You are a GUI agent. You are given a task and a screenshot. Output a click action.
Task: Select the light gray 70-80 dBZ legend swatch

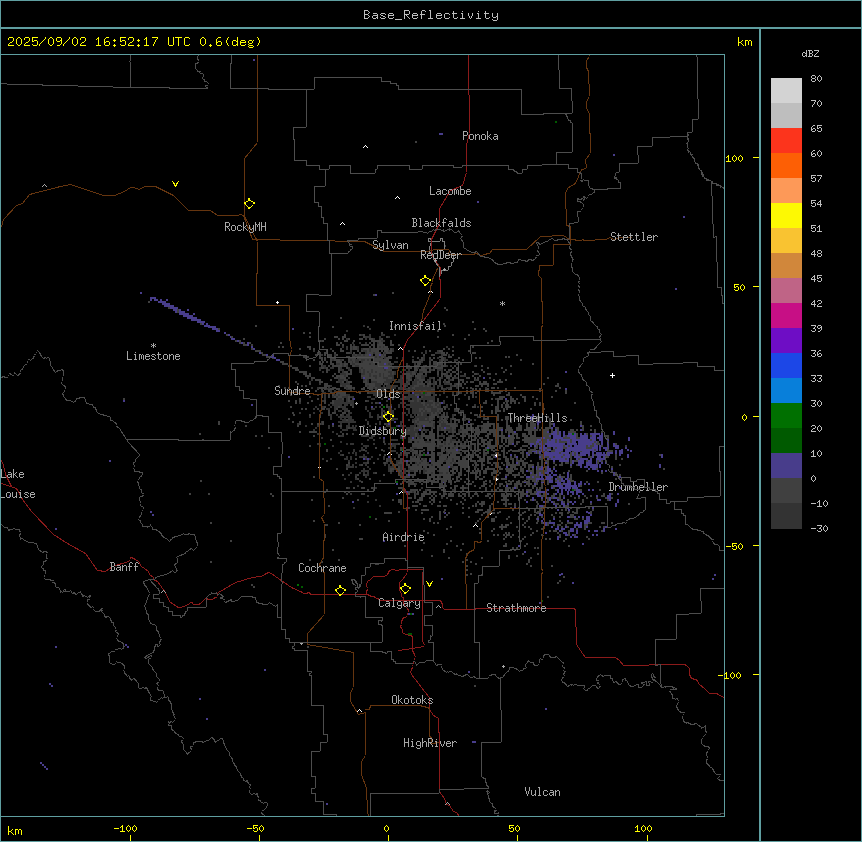click(x=786, y=90)
